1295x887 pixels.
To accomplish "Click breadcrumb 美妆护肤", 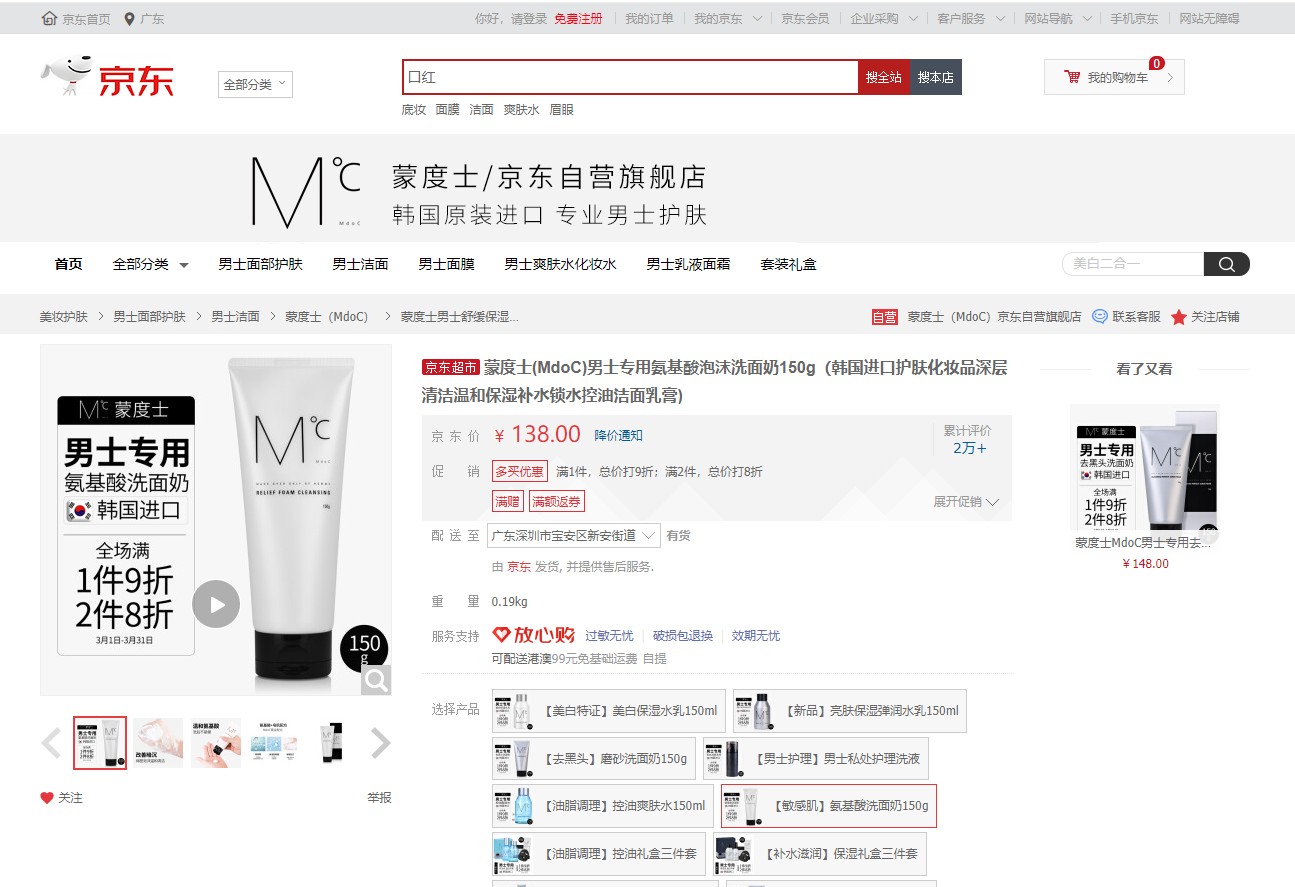I will (64, 317).
